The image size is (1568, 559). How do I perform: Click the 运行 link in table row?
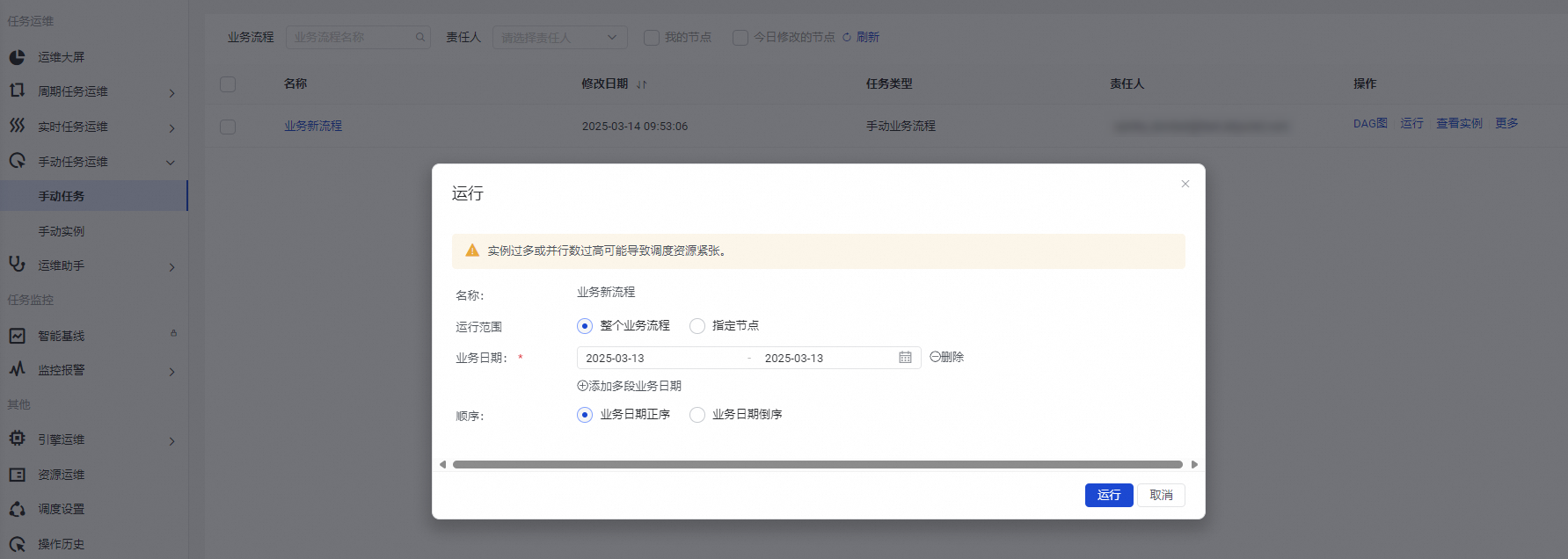tap(1411, 123)
